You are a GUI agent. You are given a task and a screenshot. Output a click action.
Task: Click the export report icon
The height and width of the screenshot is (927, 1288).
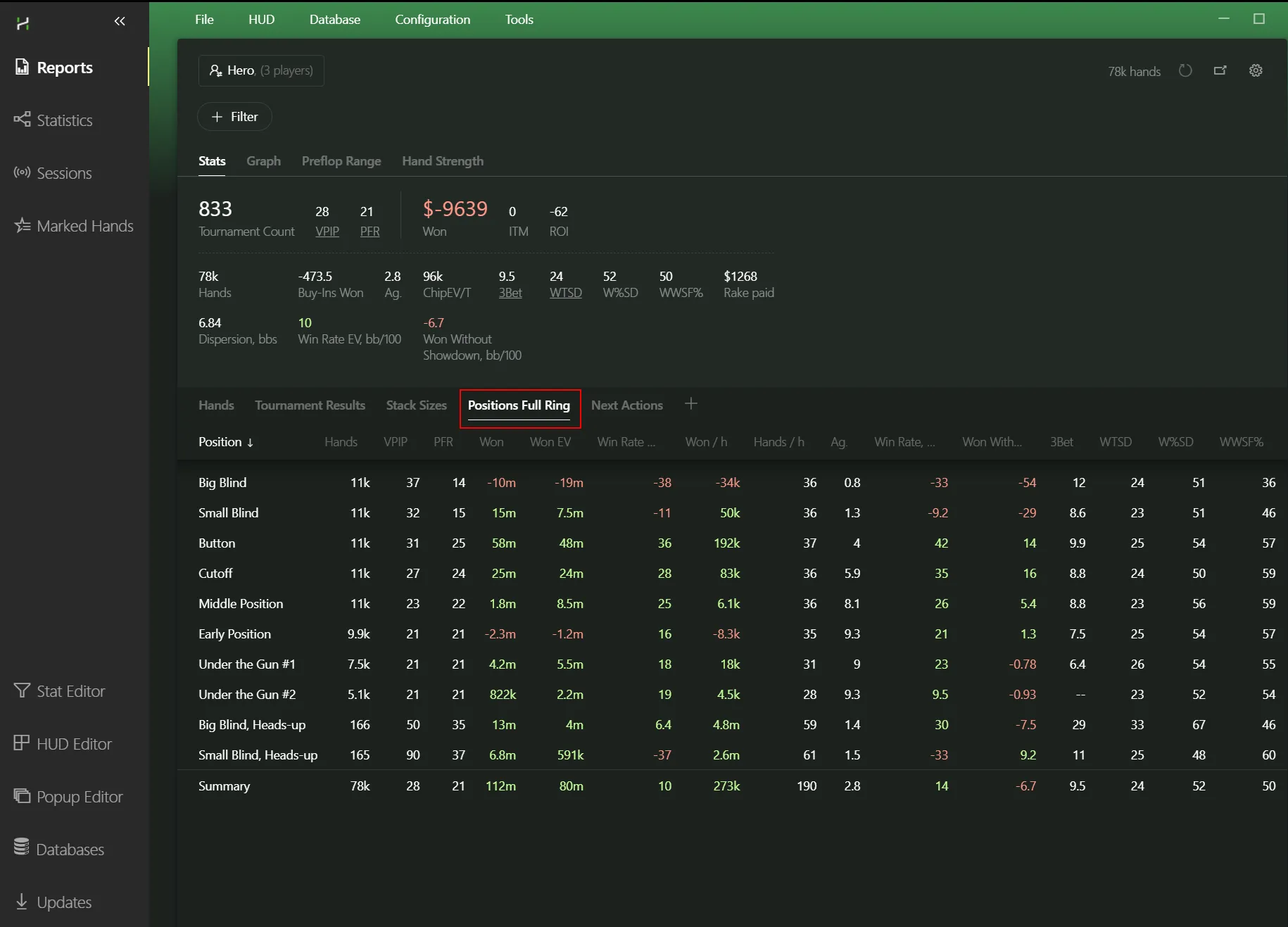1220,70
